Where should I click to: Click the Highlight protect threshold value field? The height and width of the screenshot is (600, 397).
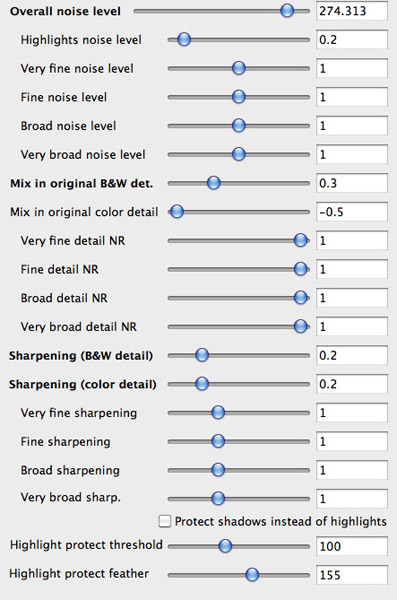pyautogui.click(x=352, y=546)
